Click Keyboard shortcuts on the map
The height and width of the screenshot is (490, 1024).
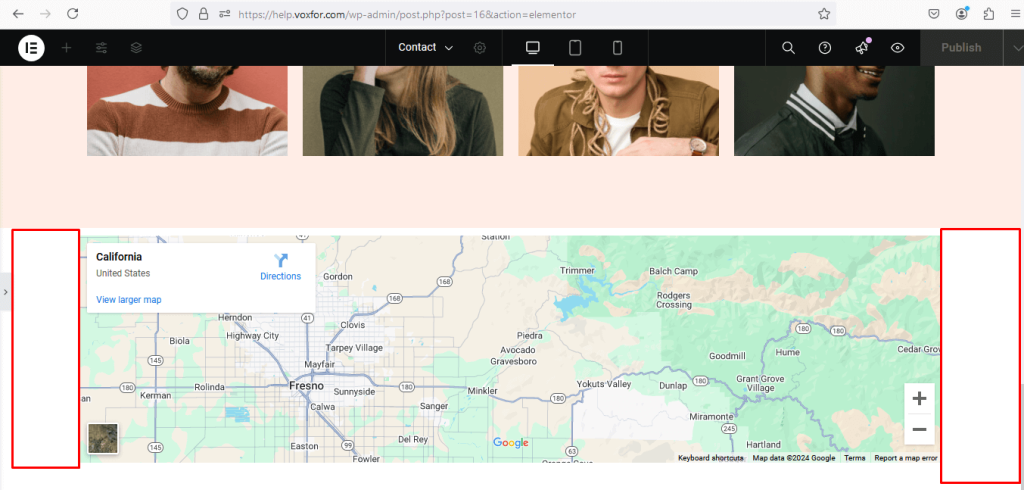pyautogui.click(x=711, y=458)
